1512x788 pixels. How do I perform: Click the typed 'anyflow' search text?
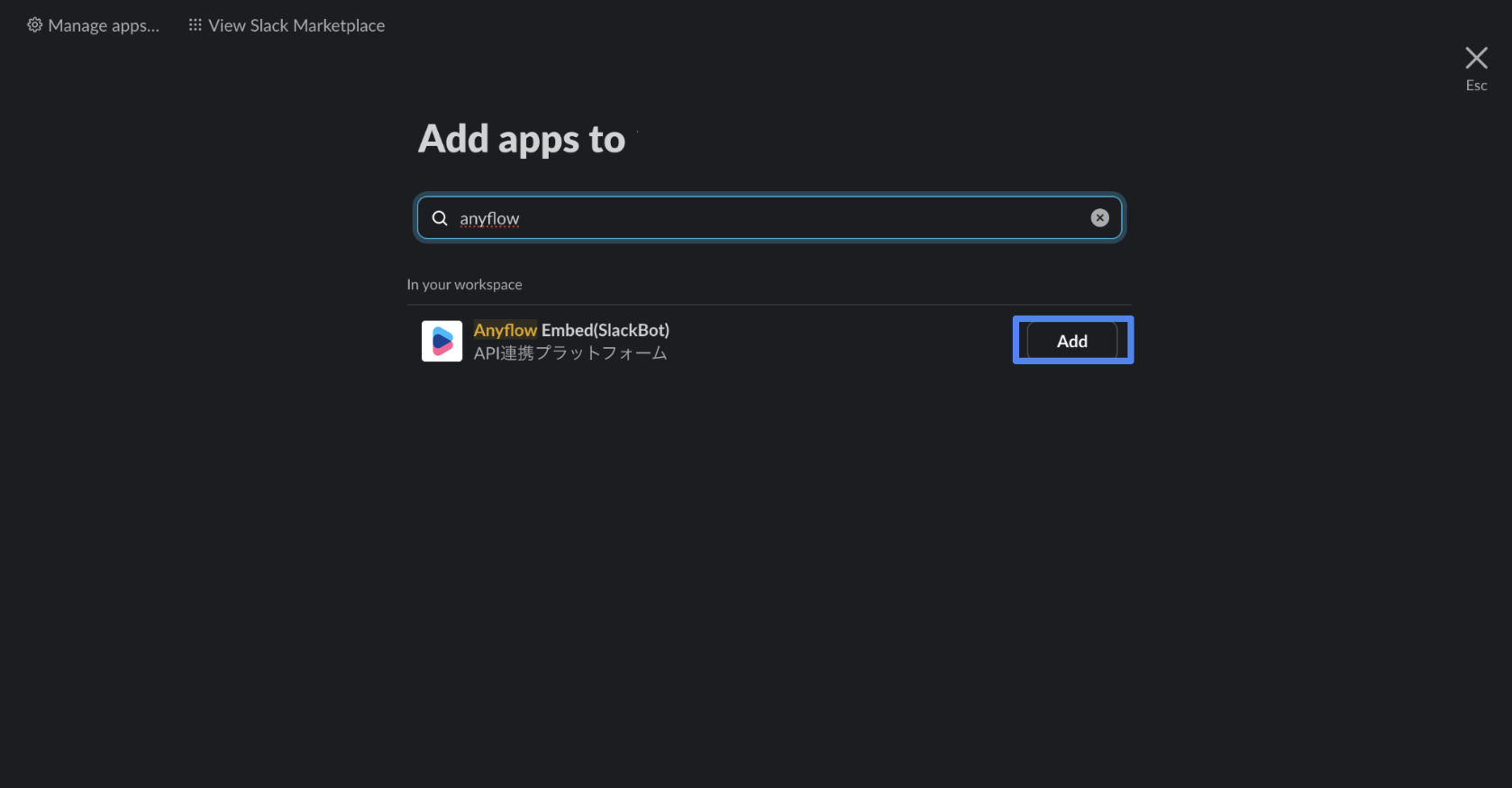point(489,218)
